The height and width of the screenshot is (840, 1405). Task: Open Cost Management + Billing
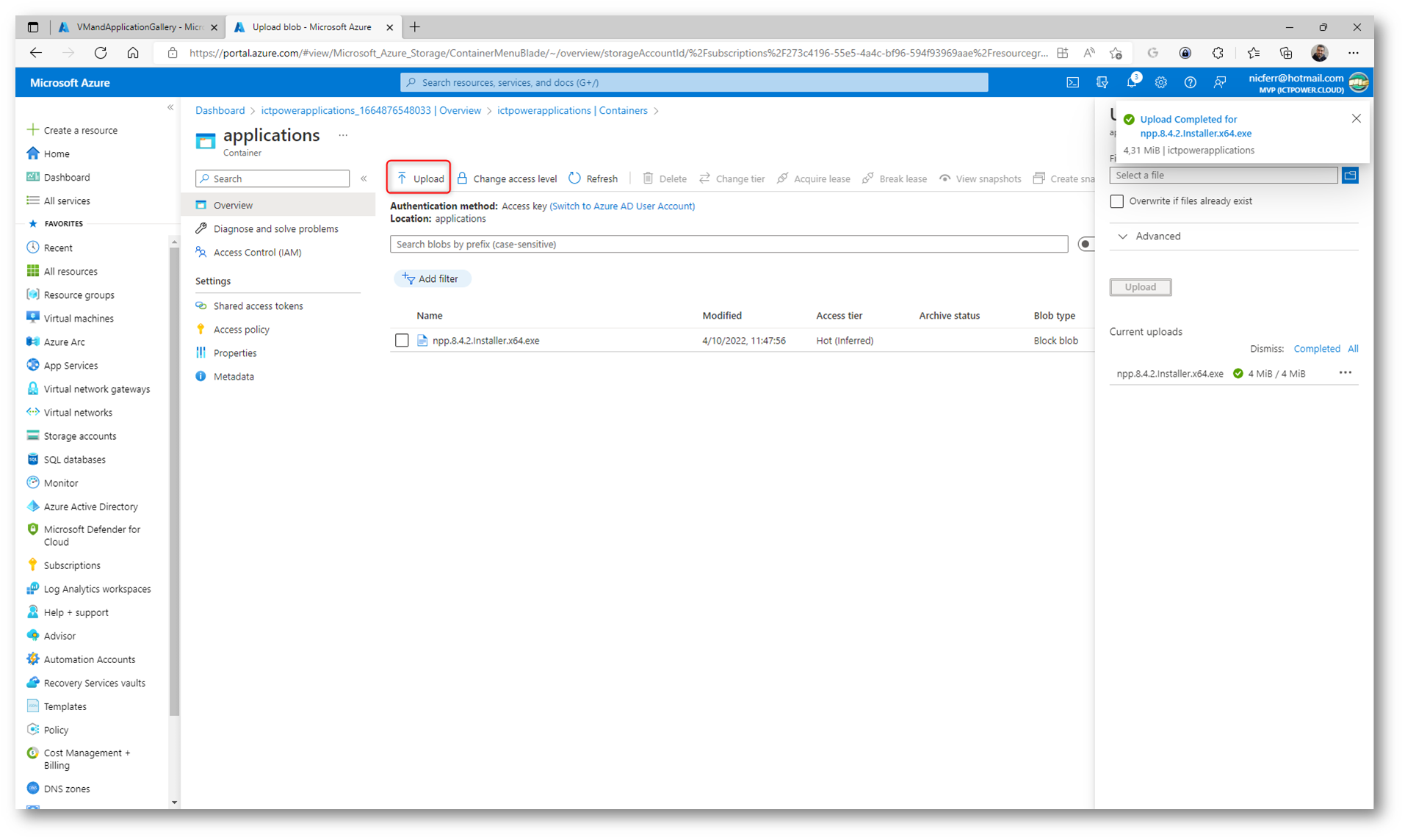[x=87, y=759]
